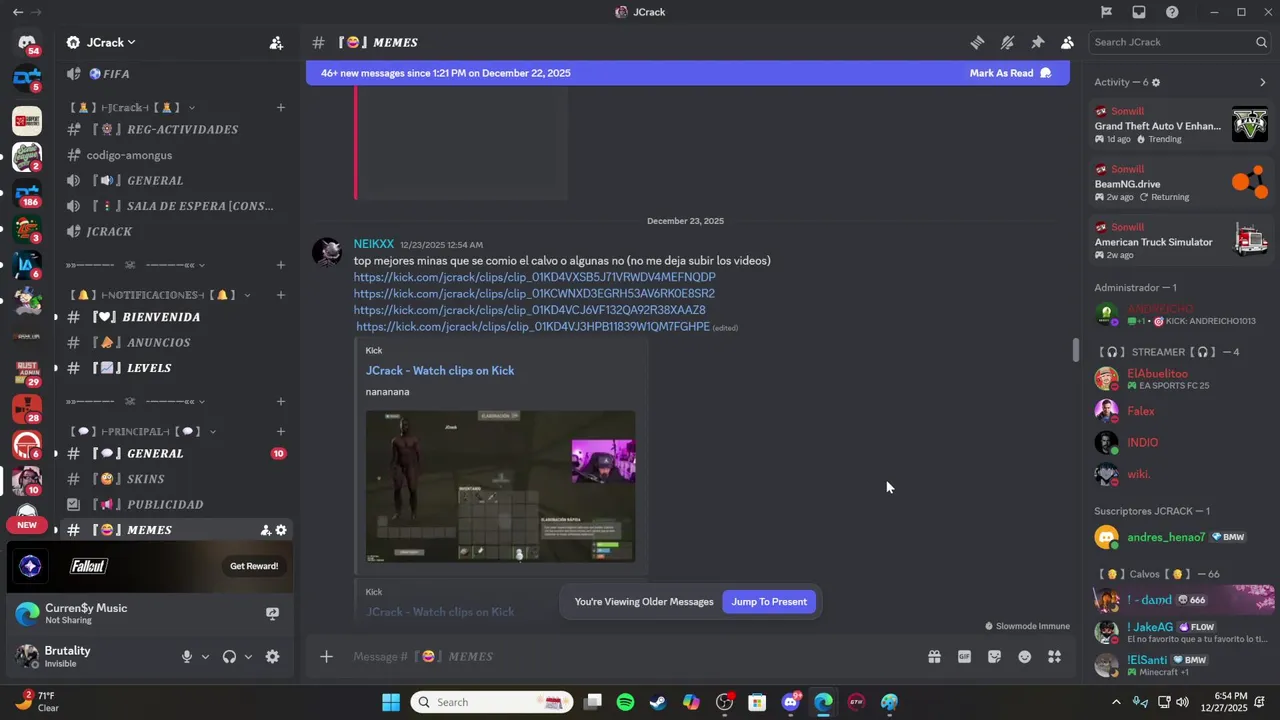The height and width of the screenshot is (720, 1280).
Task: Open the quests flag icon in title bar
Action: [x=1106, y=12]
